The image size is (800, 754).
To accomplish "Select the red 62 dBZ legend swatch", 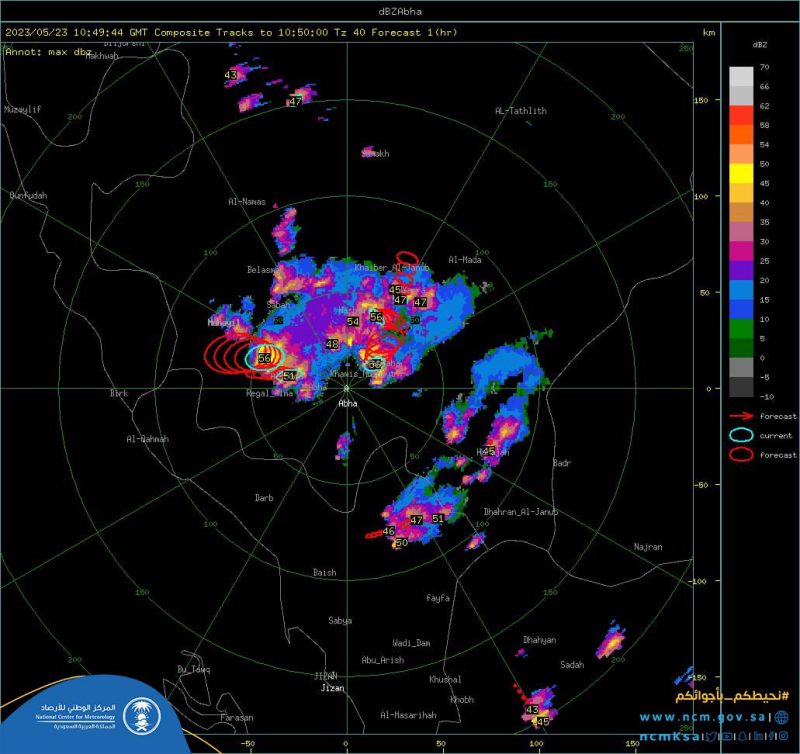I will pyautogui.click(x=741, y=115).
